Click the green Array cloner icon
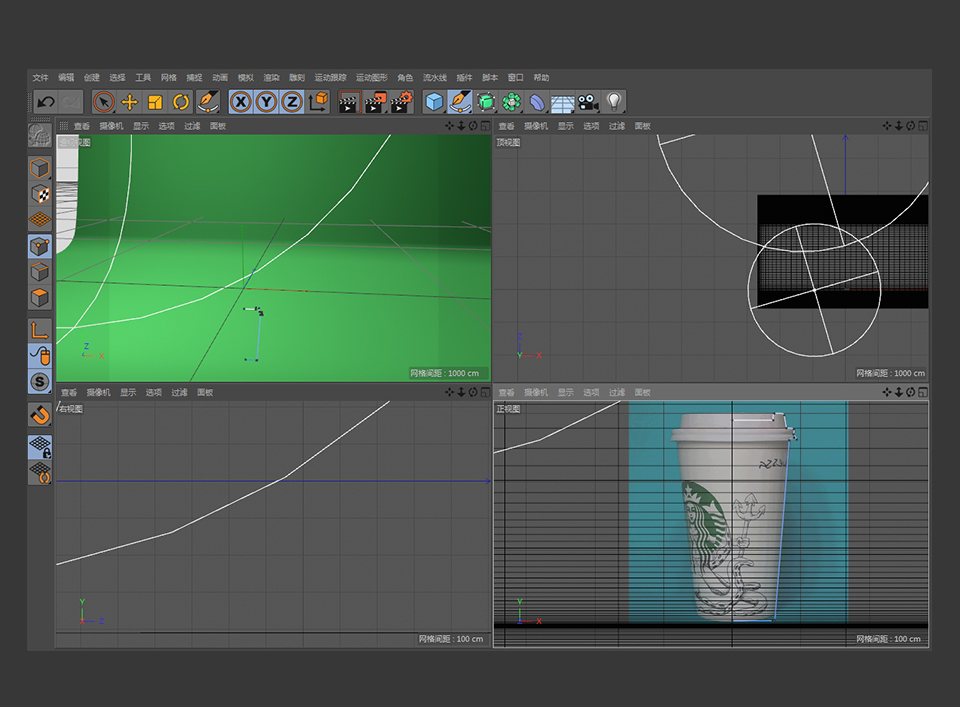This screenshot has height=707, width=960. pyautogui.click(x=512, y=102)
